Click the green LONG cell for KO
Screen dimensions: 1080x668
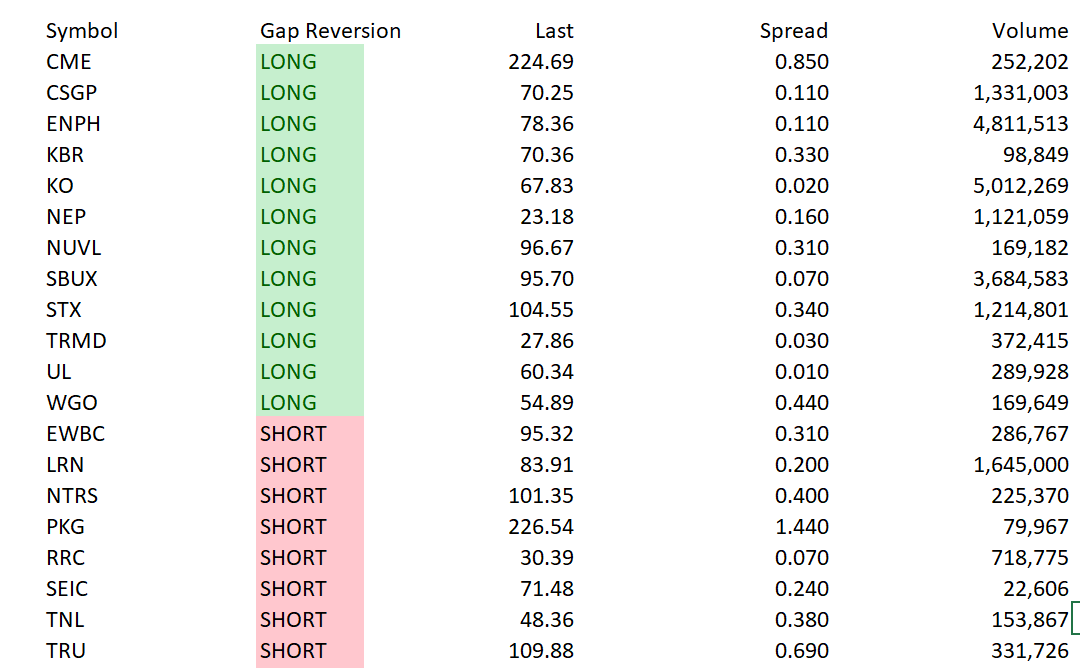(310, 186)
